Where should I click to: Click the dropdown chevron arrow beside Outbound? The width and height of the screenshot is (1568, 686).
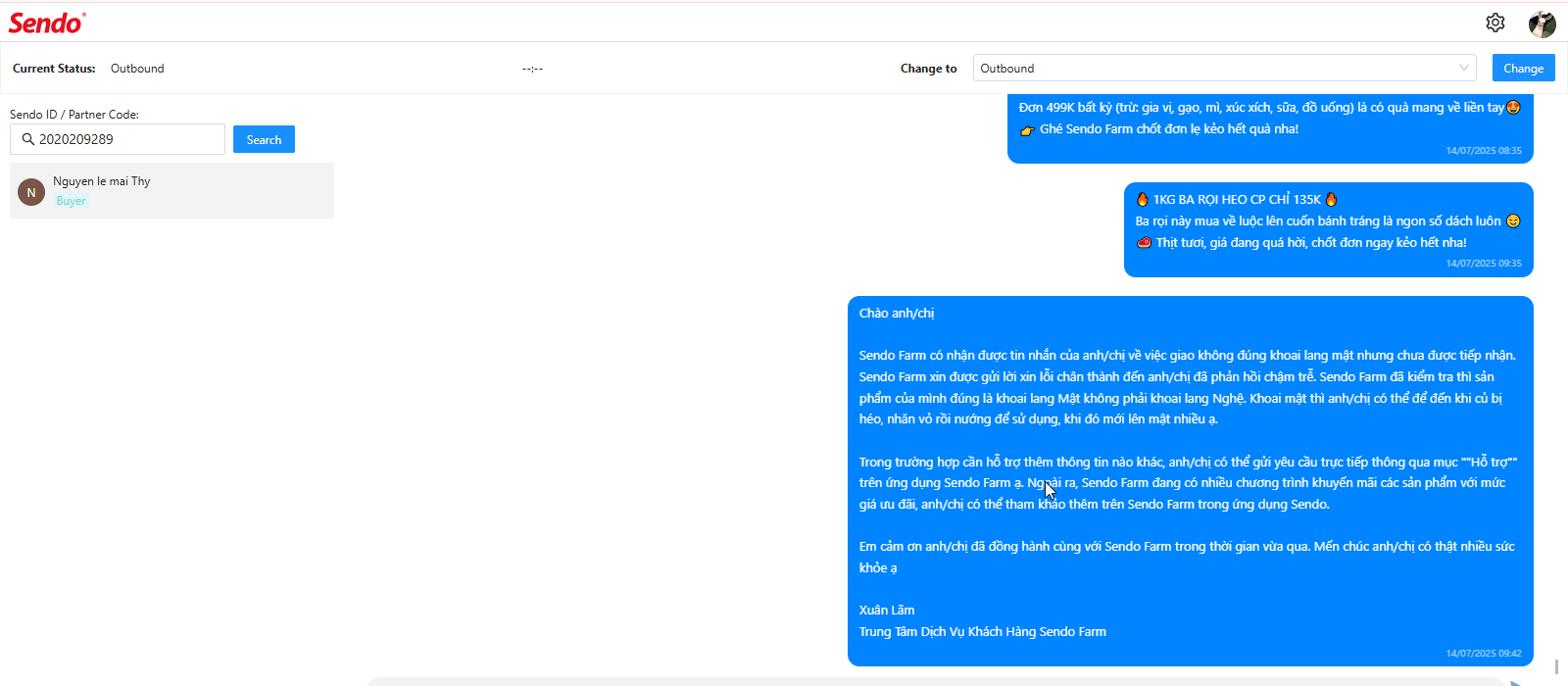(1463, 68)
